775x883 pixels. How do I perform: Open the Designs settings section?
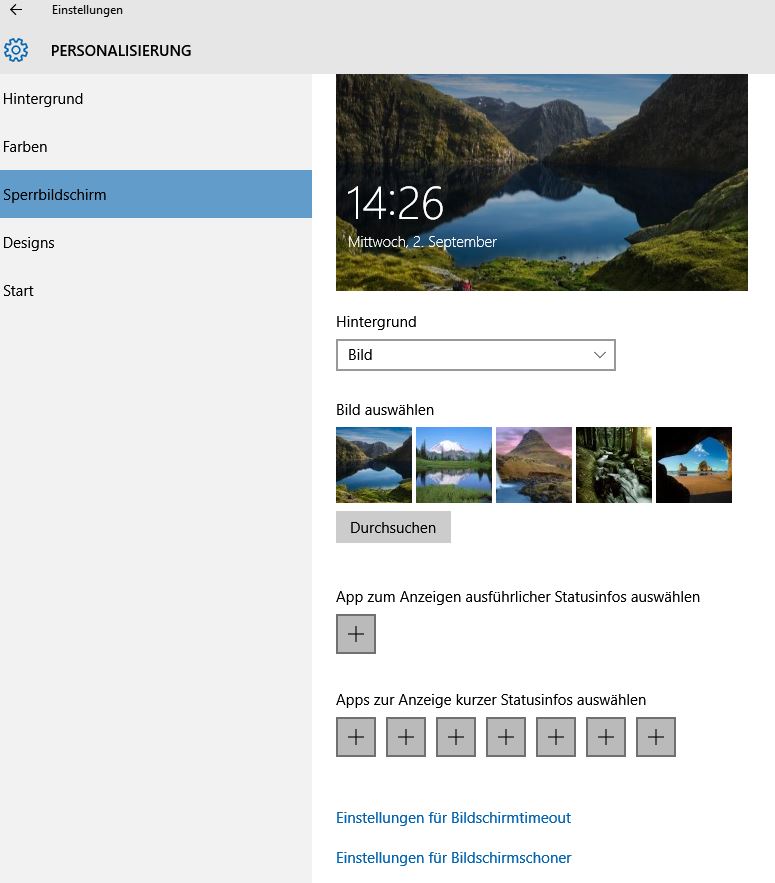tap(156, 242)
